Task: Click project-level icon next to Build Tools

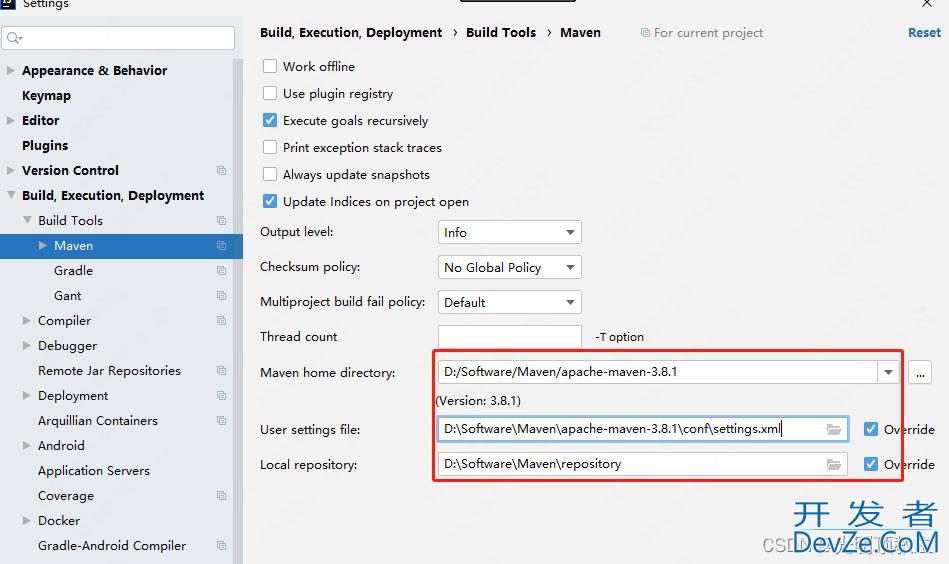Action: pyautogui.click(x=222, y=221)
